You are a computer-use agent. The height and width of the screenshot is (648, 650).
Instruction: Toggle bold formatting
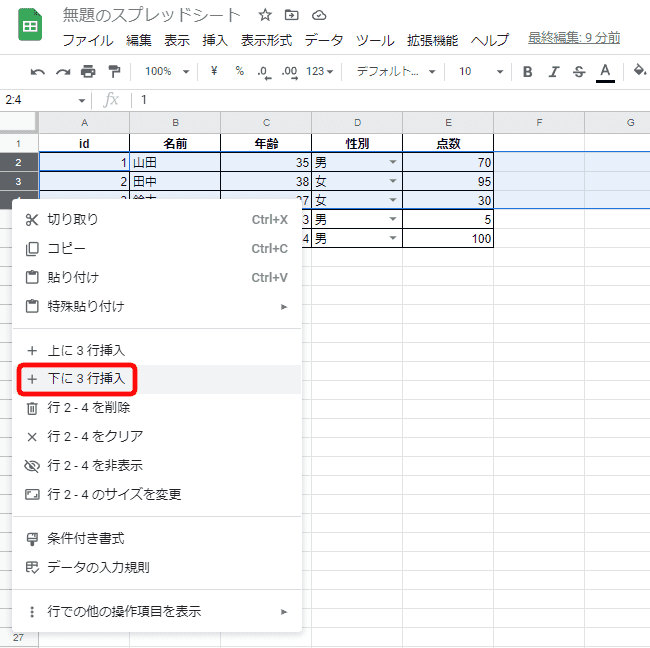527,72
